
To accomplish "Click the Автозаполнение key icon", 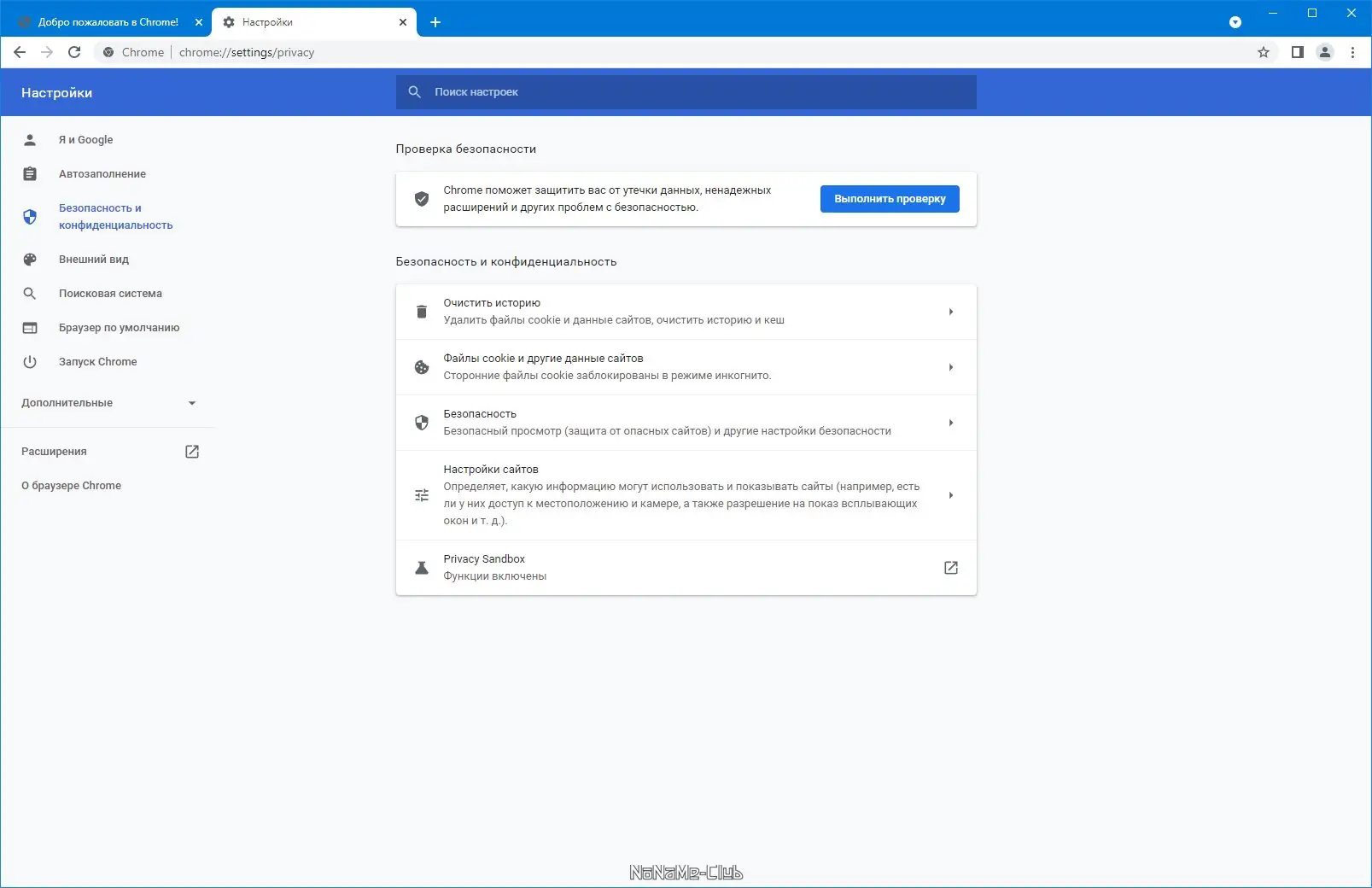I will (31, 173).
